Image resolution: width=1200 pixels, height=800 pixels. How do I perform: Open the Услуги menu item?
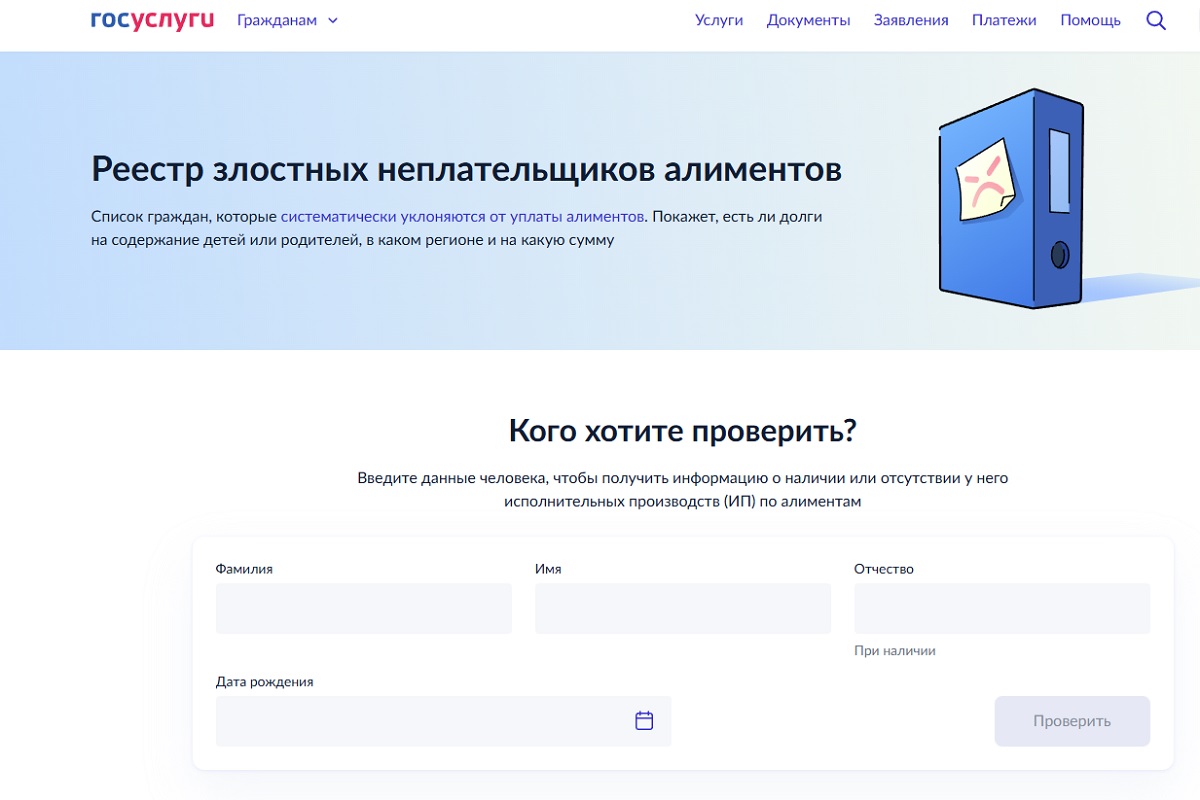[x=719, y=19]
